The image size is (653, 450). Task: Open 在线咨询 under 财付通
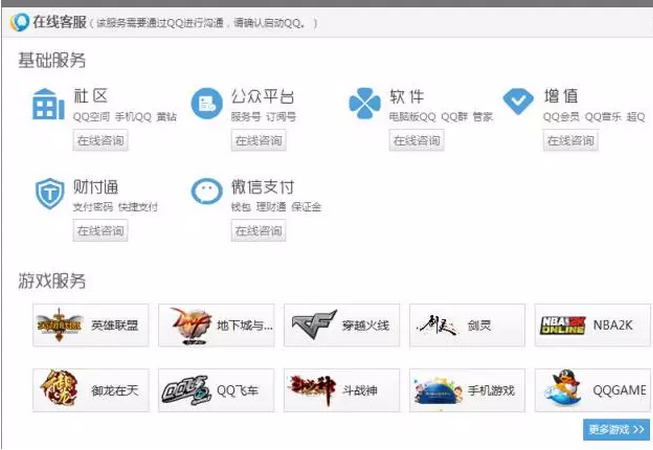point(100,231)
